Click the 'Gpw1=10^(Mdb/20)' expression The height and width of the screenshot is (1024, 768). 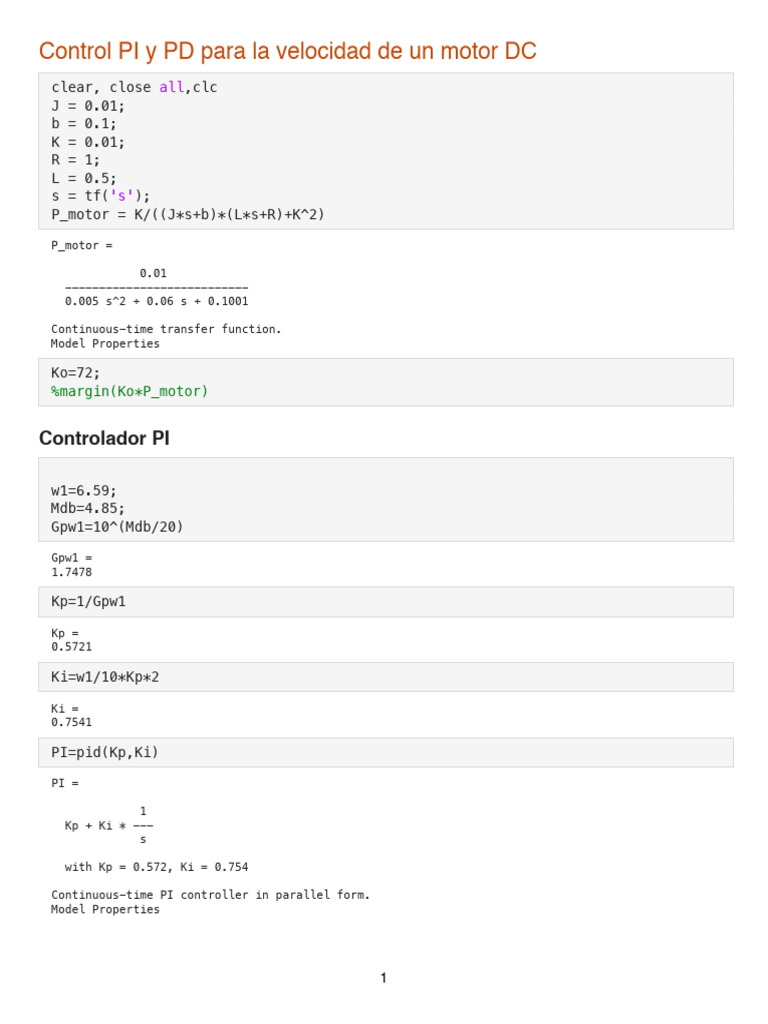(117, 526)
